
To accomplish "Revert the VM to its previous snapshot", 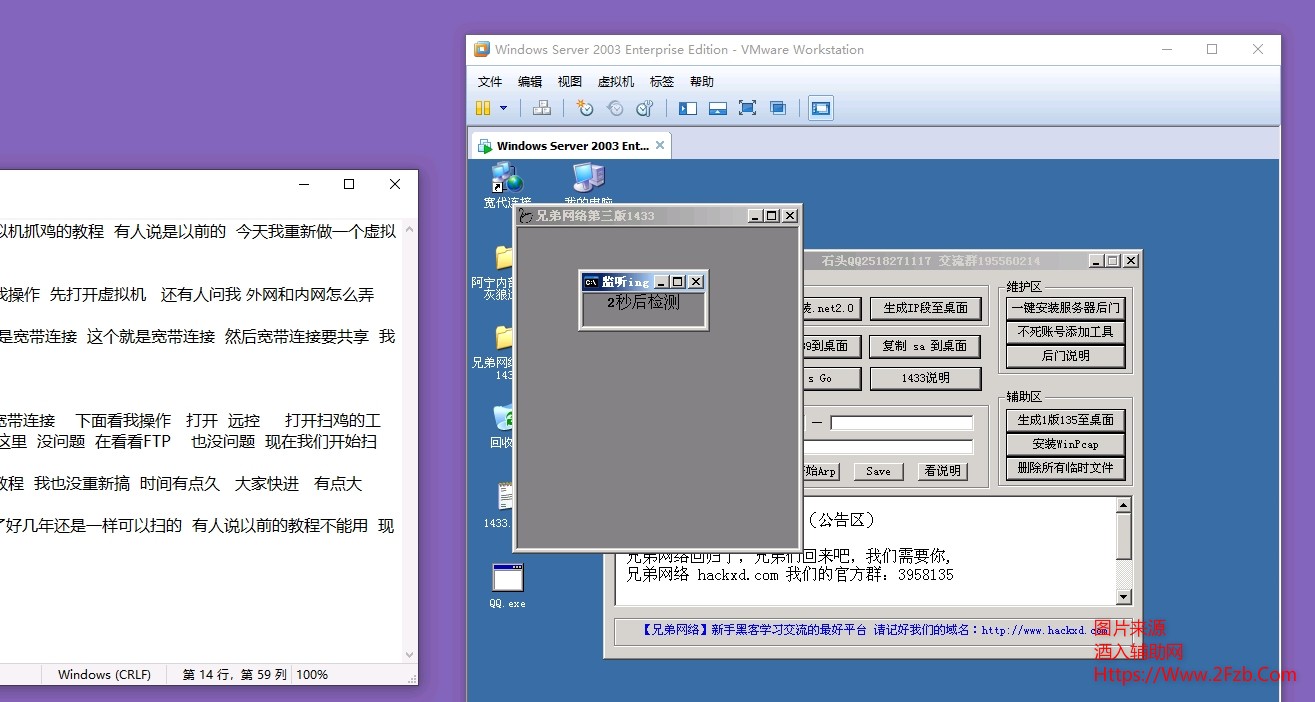I will 615,108.
